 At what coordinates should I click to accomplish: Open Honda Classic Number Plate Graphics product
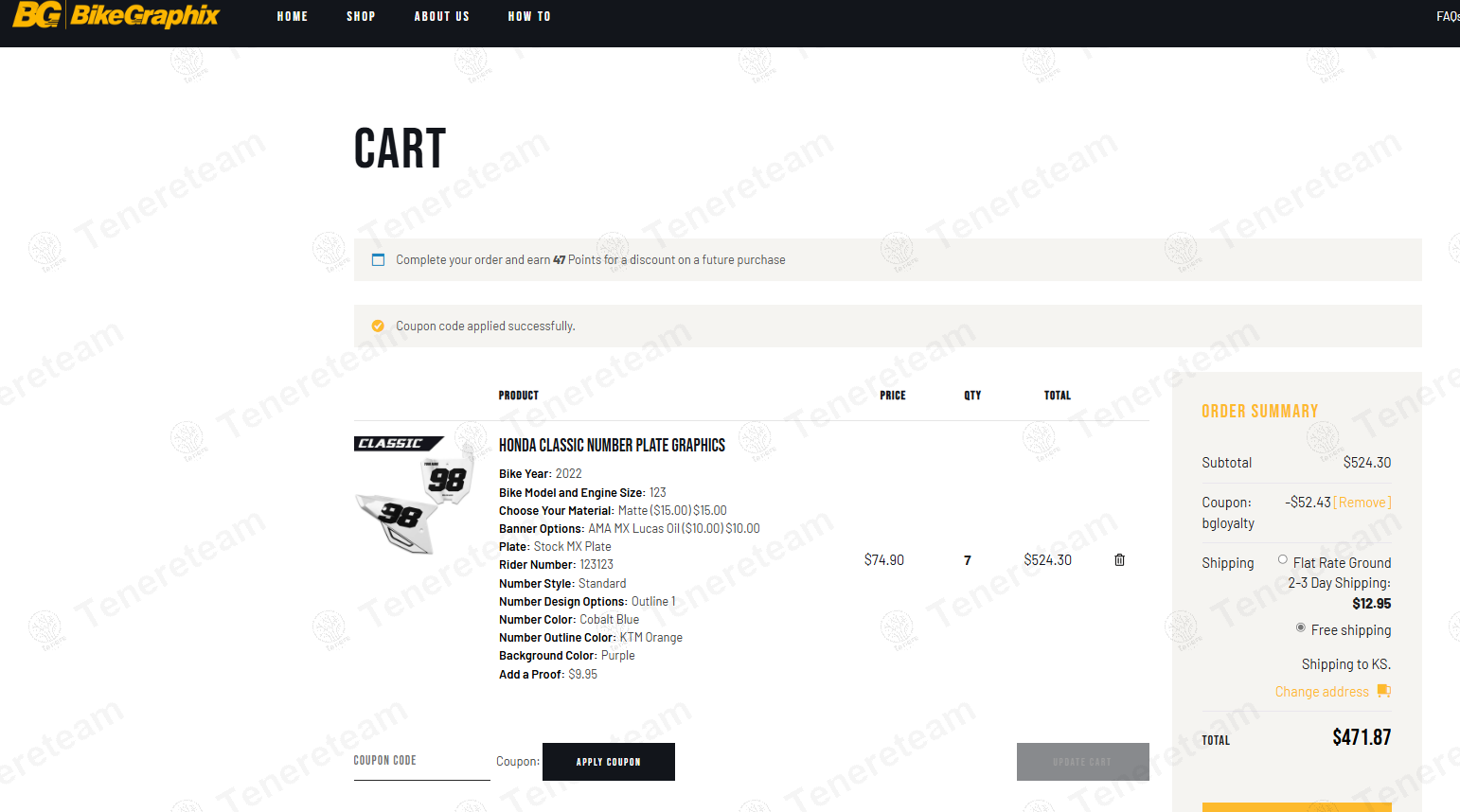coord(612,446)
